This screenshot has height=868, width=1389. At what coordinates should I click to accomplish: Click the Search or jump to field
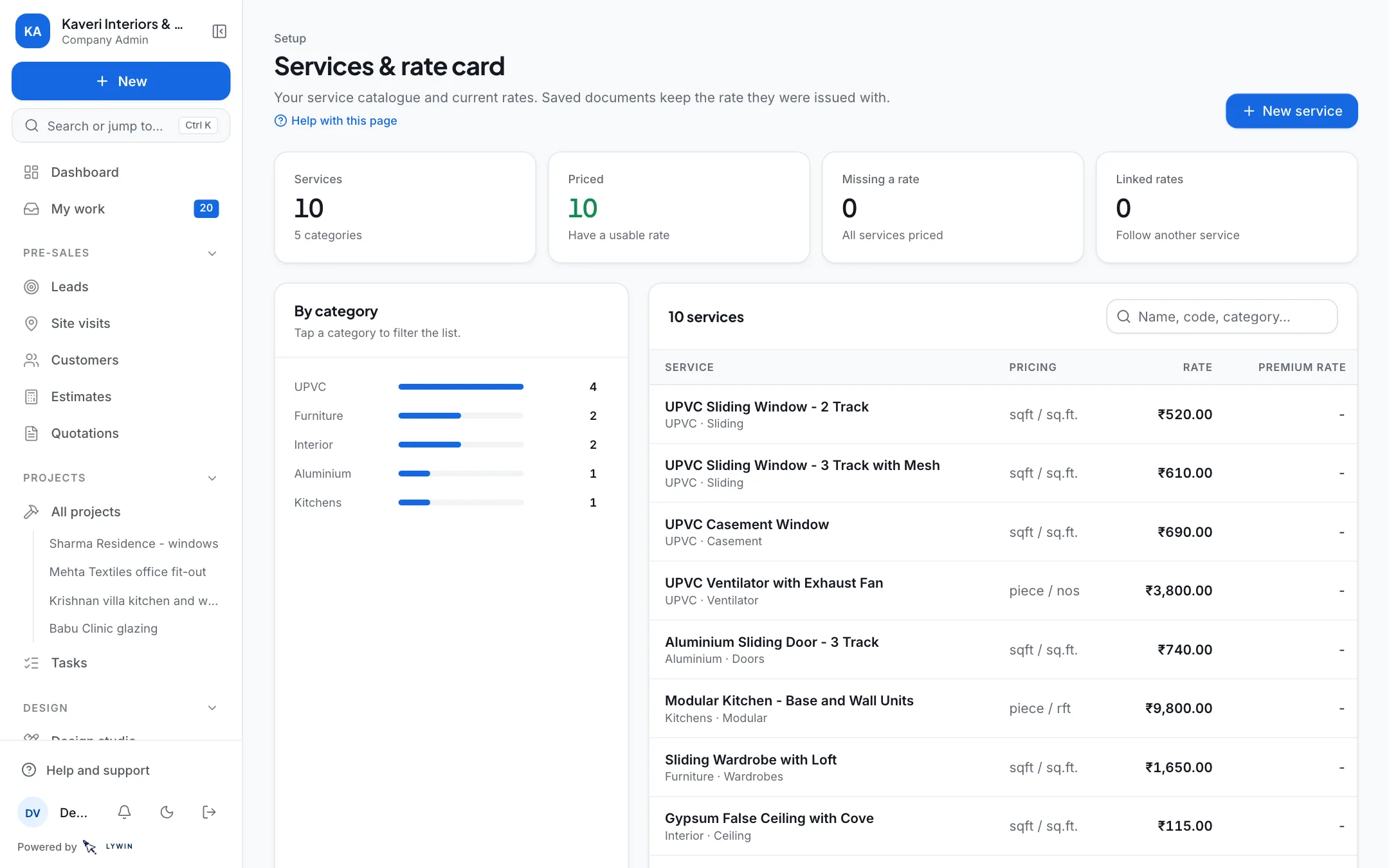(x=121, y=125)
